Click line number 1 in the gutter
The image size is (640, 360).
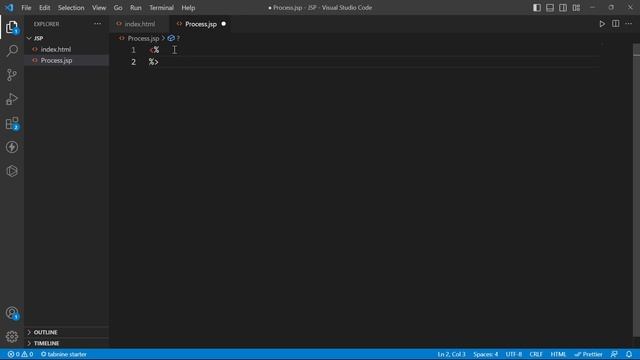pos(133,50)
